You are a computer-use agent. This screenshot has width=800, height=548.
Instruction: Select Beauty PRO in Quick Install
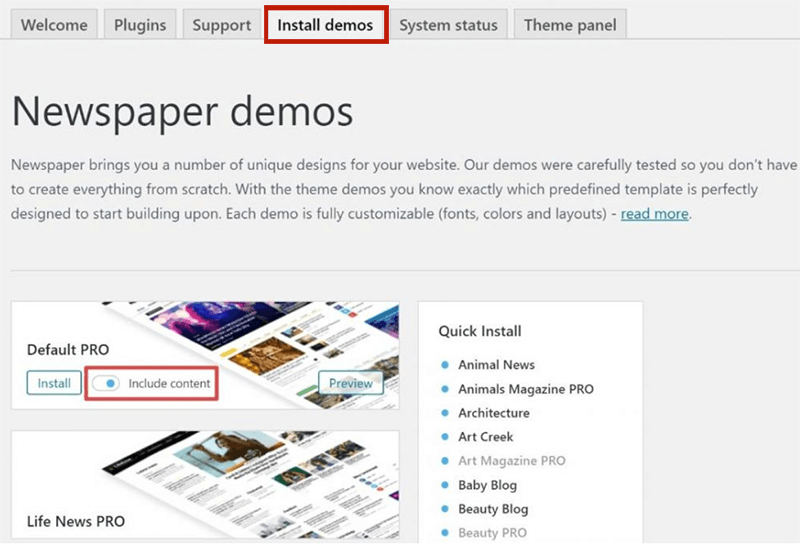tap(492, 533)
